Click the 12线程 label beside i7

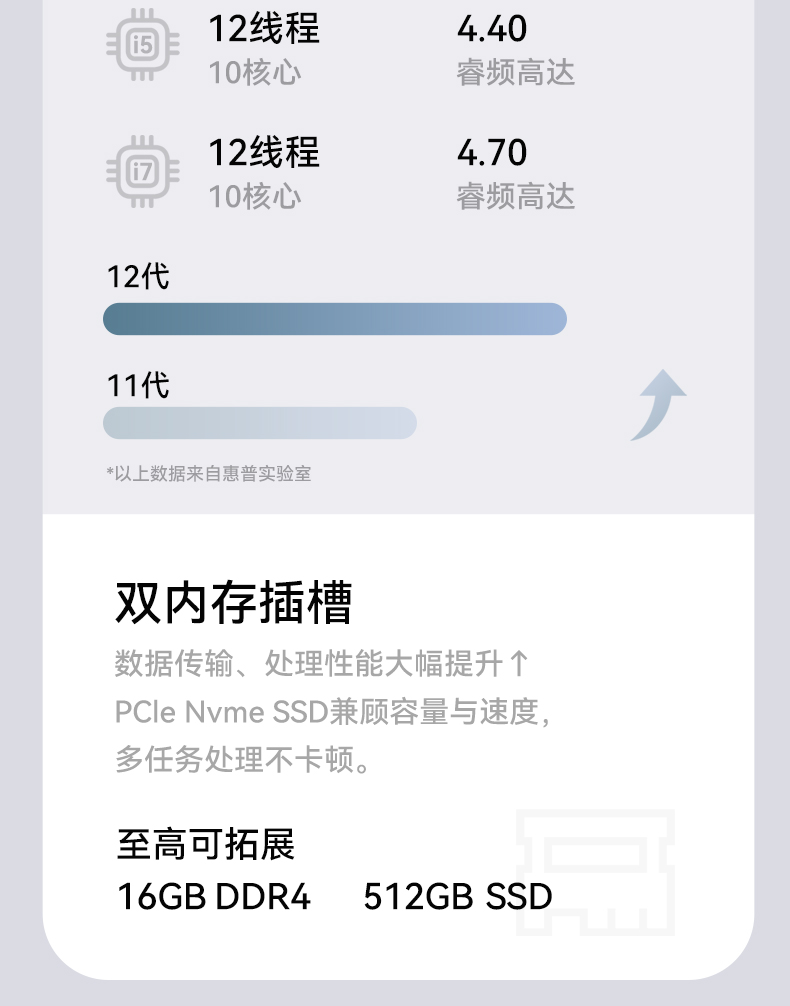[264, 153]
